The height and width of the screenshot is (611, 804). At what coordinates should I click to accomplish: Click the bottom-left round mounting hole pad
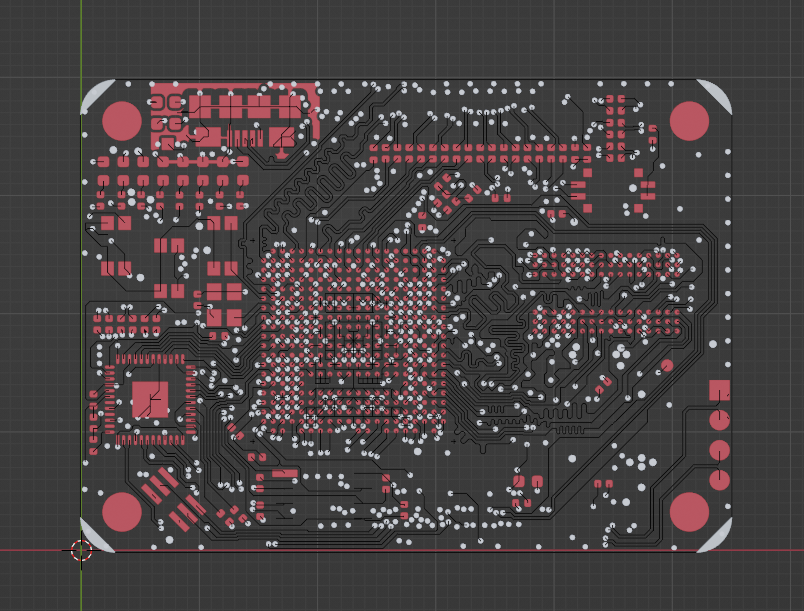point(122,511)
